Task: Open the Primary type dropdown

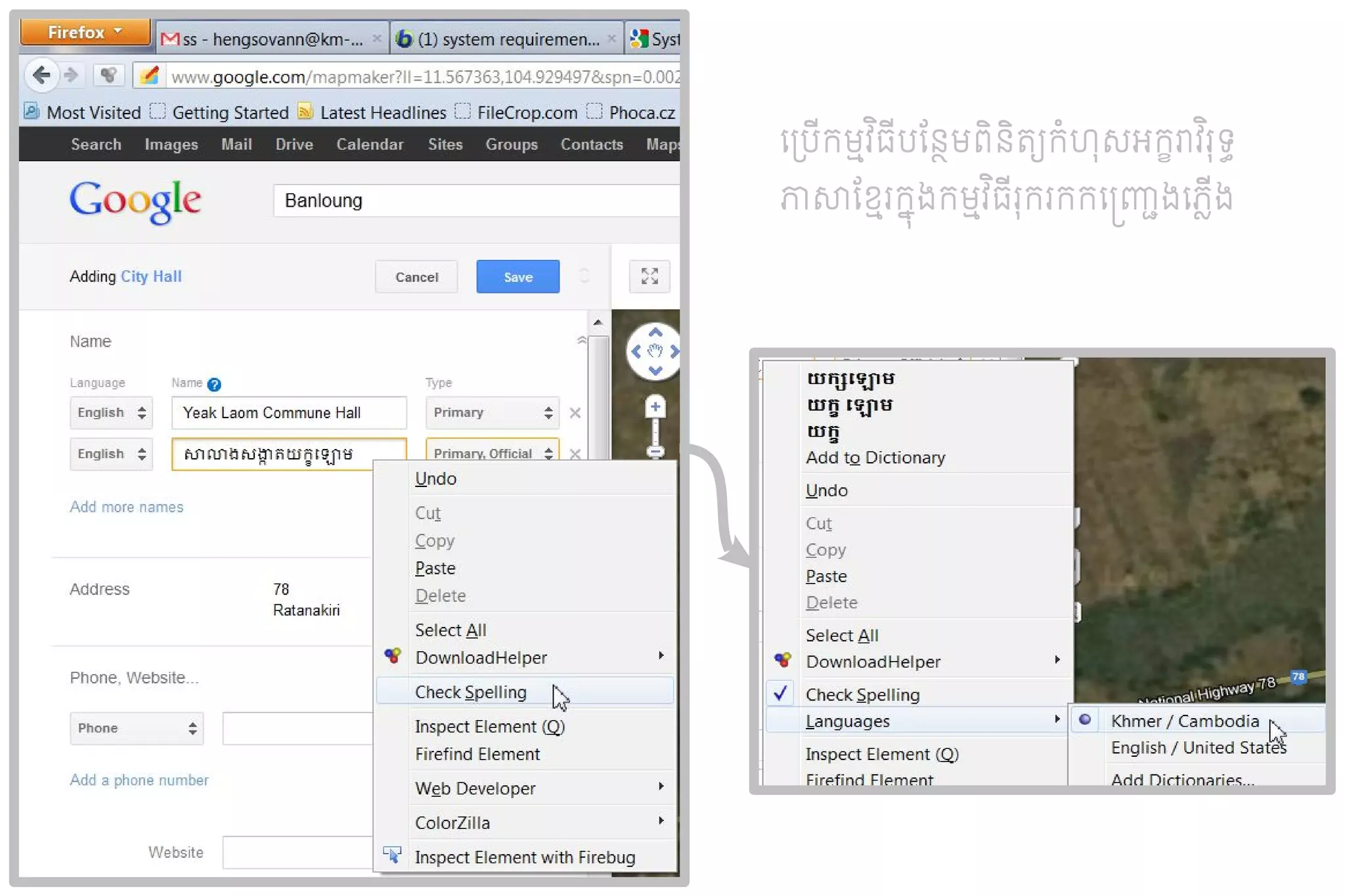Action: click(493, 413)
